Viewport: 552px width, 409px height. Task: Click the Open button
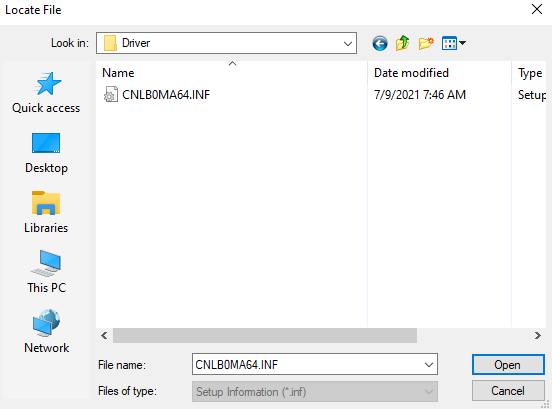tap(508, 365)
